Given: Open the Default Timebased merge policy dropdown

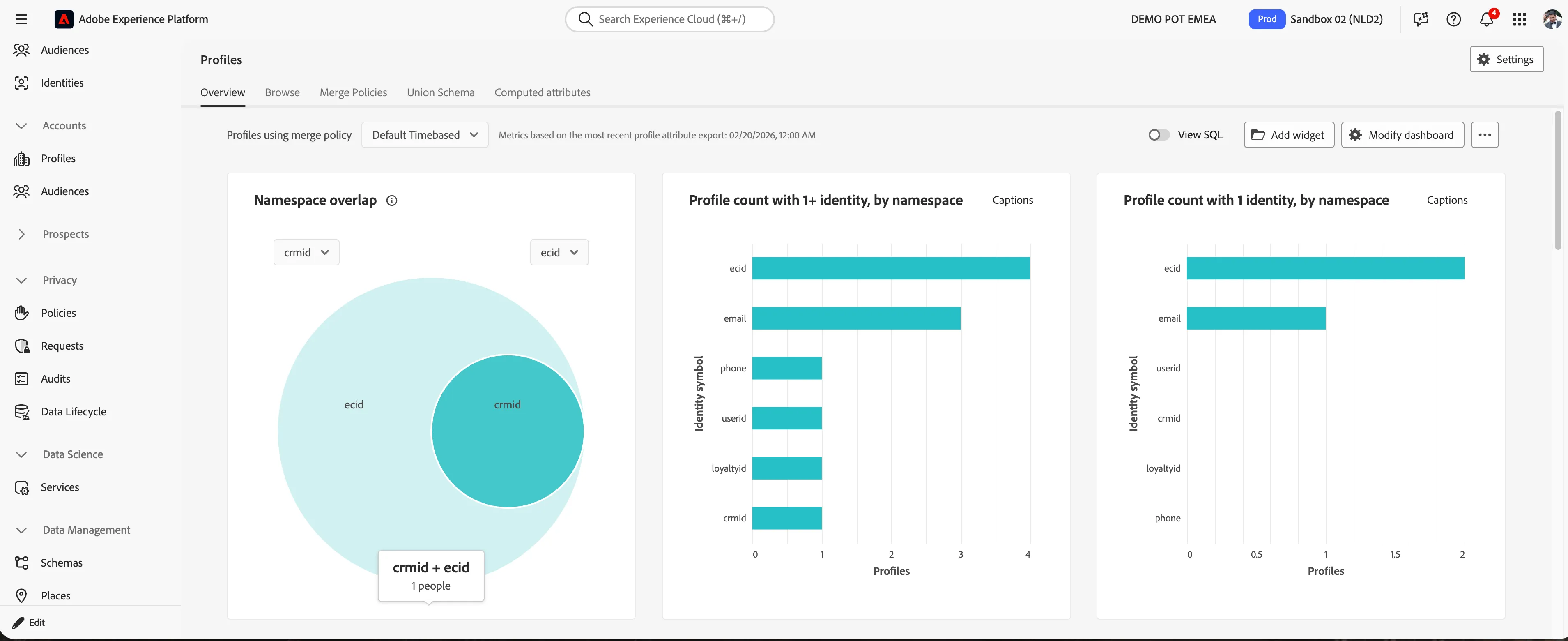Looking at the screenshot, I should [425, 134].
